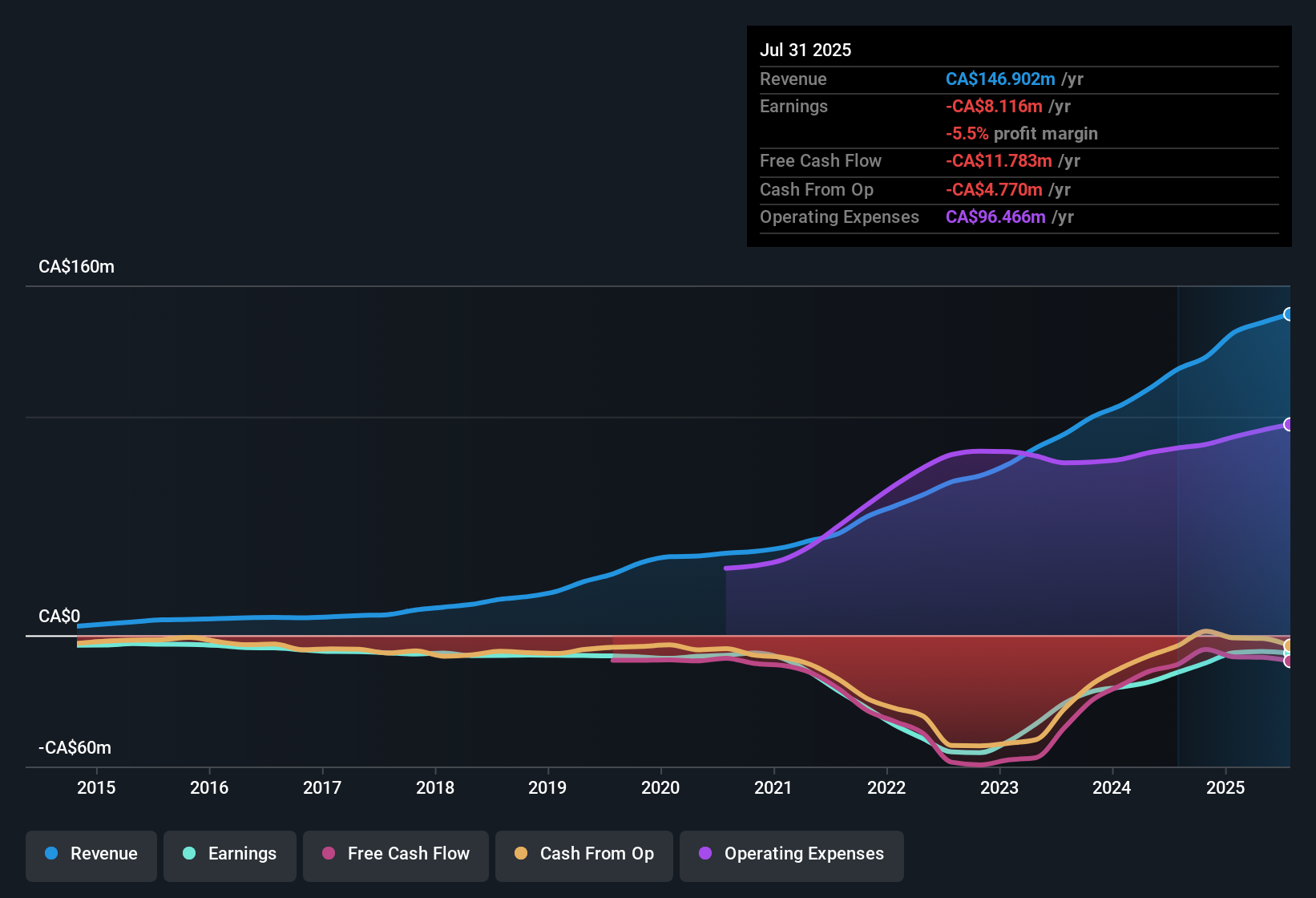
Task: Open the Free Cash Flow legend entry
Action: pyautogui.click(x=395, y=854)
